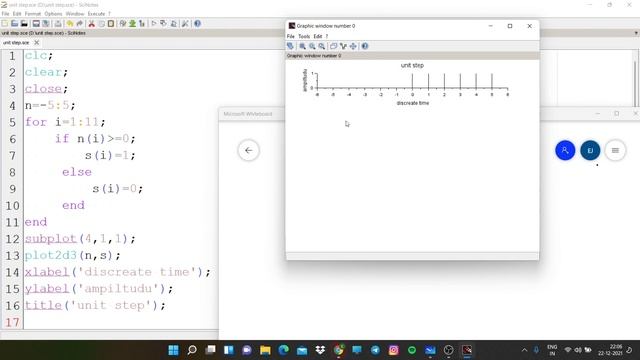The width and height of the screenshot is (640, 360).
Task: Maximize the Graphic window number 0
Action: click(x=510, y=26)
